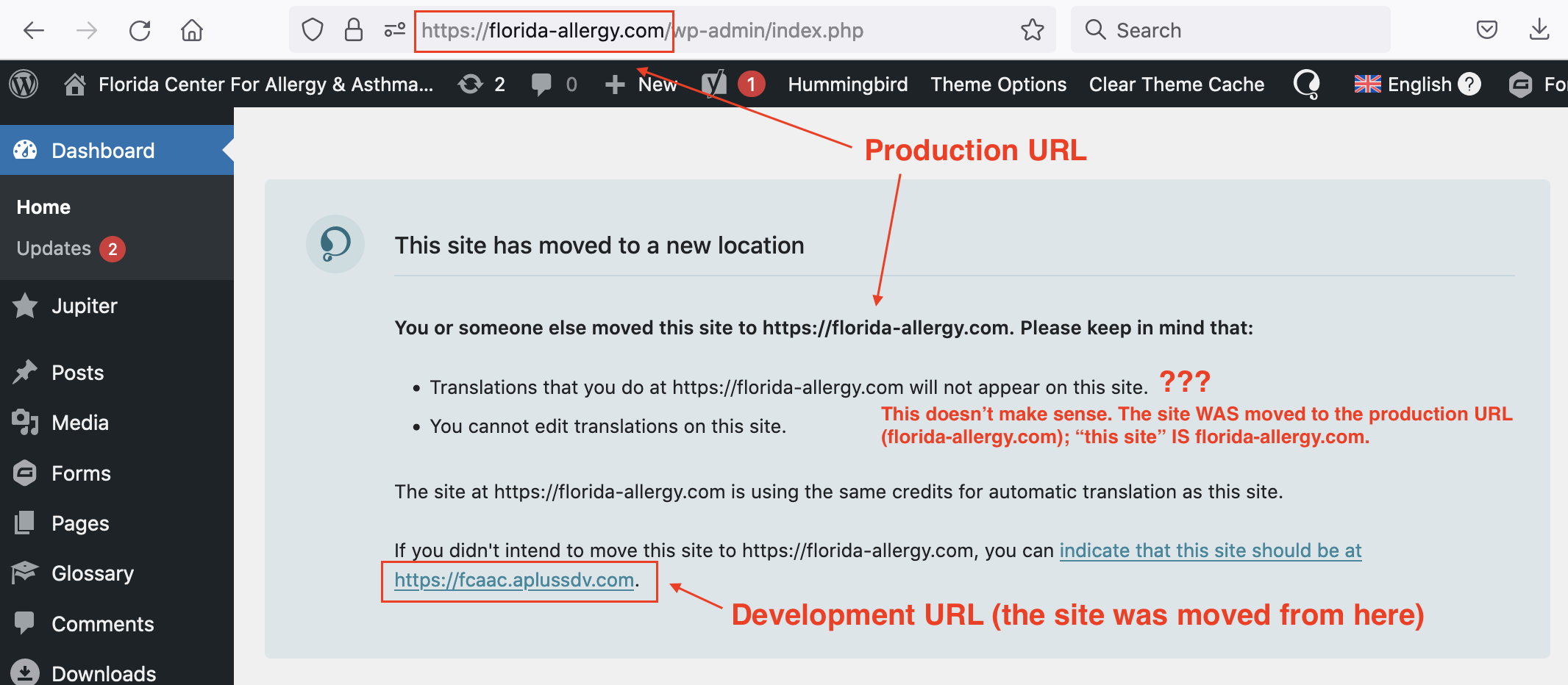Click the WPML logo in the notice

point(335,244)
